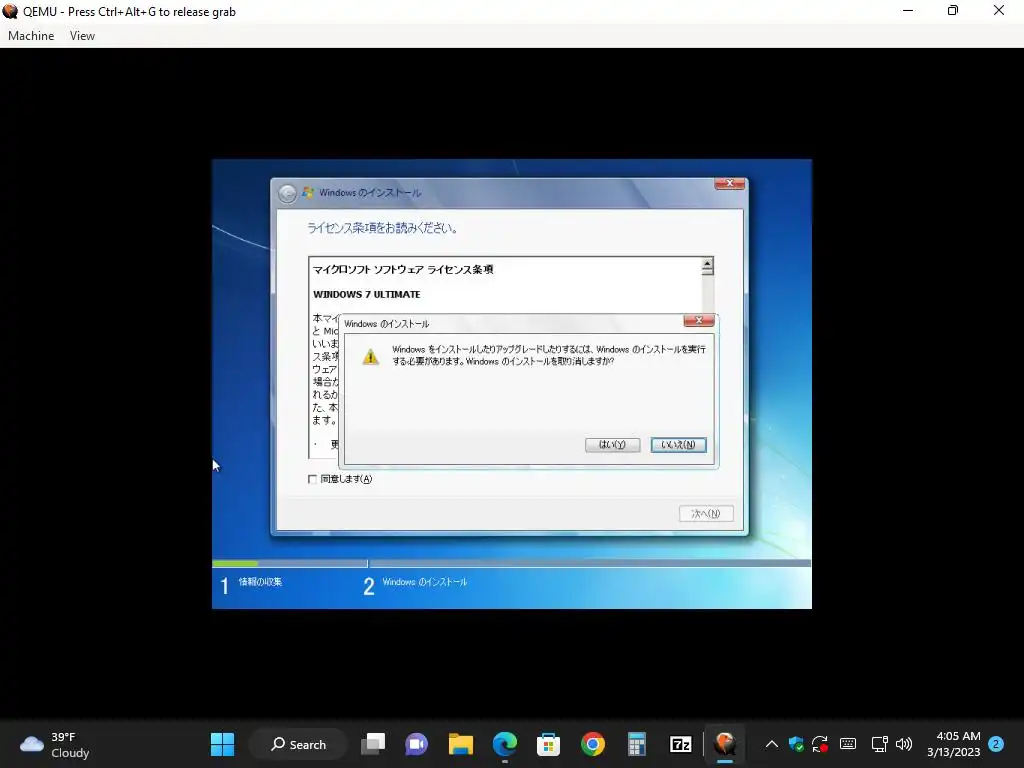1024x768 pixels.
Task: Click the WINDOWS 7 ULTIMATE heading text
Action: click(x=366, y=295)
